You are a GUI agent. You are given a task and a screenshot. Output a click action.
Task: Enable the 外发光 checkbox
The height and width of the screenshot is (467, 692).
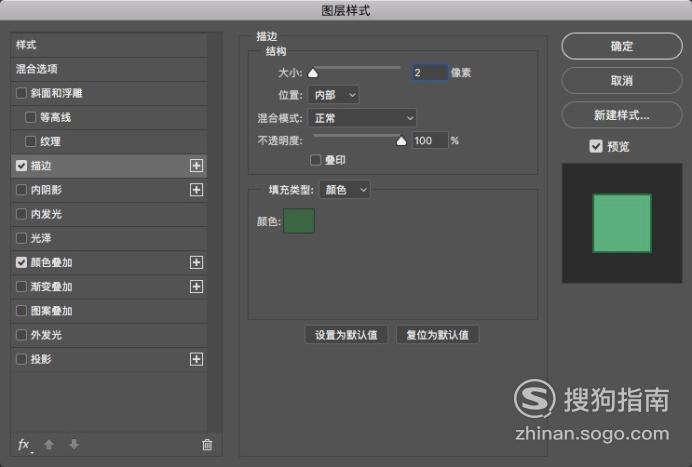[21, 335]
